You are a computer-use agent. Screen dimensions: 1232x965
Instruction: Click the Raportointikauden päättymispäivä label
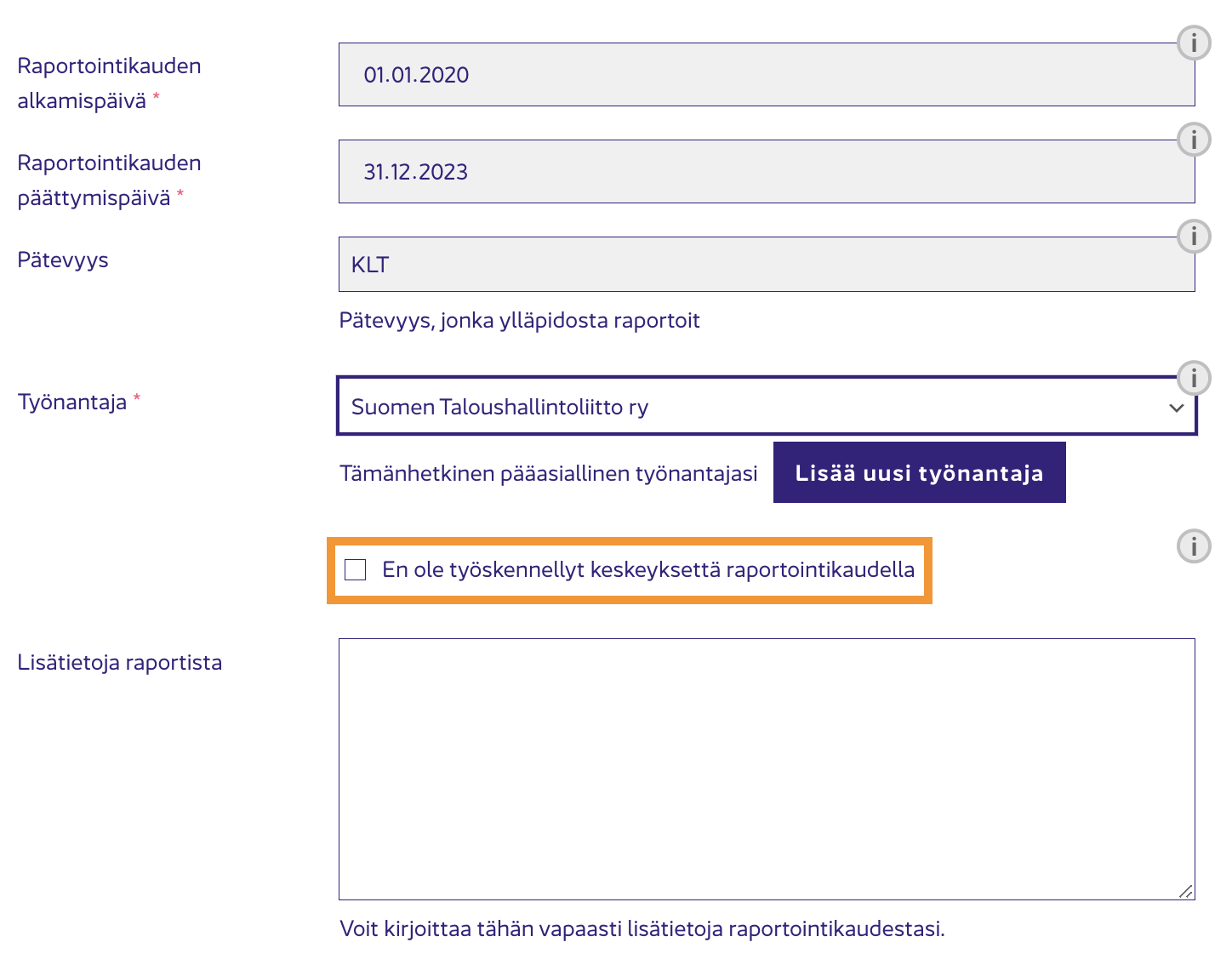[x=109, y=180]
